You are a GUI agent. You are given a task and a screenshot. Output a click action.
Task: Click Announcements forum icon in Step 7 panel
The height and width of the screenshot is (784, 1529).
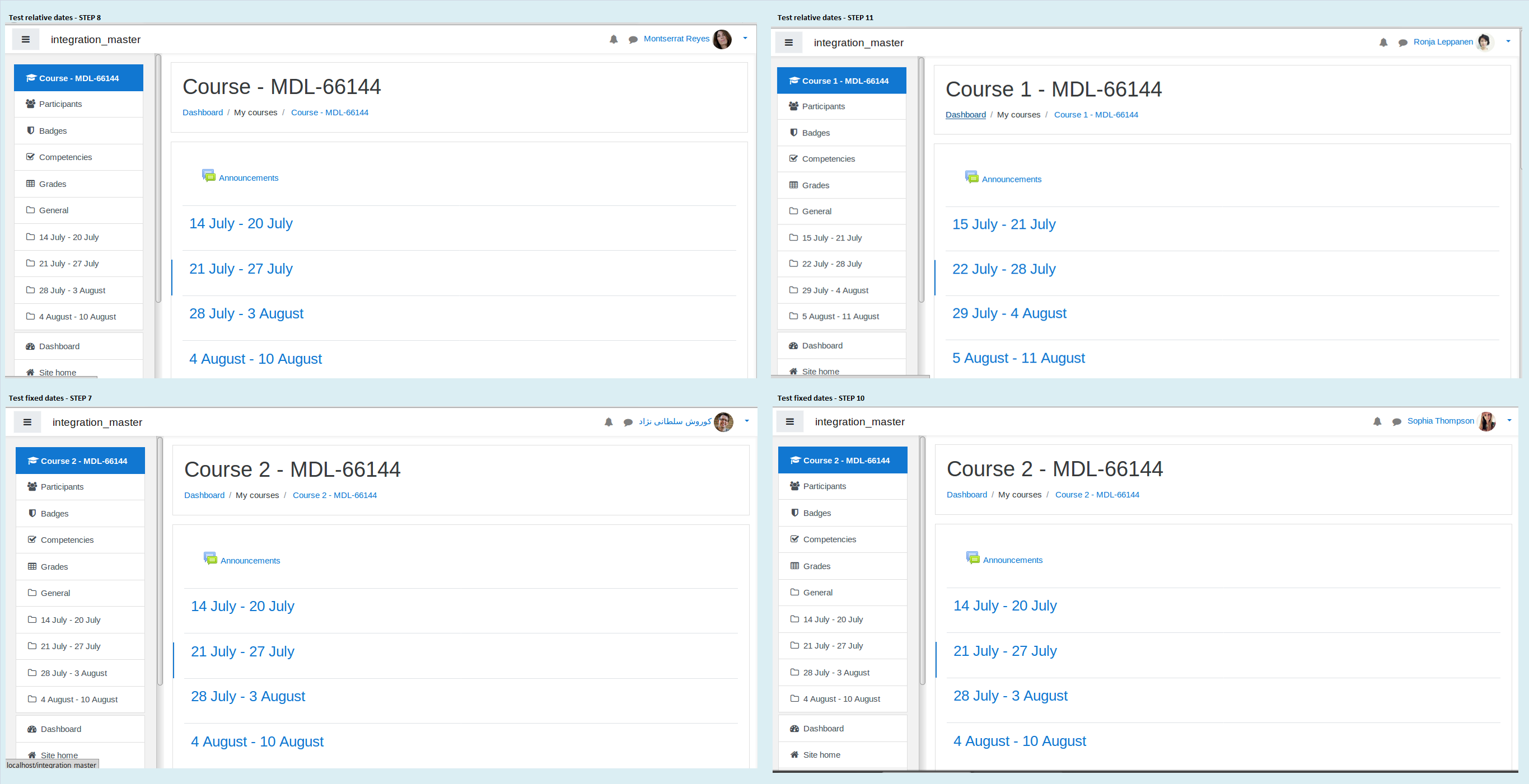(x=210, y=558)
